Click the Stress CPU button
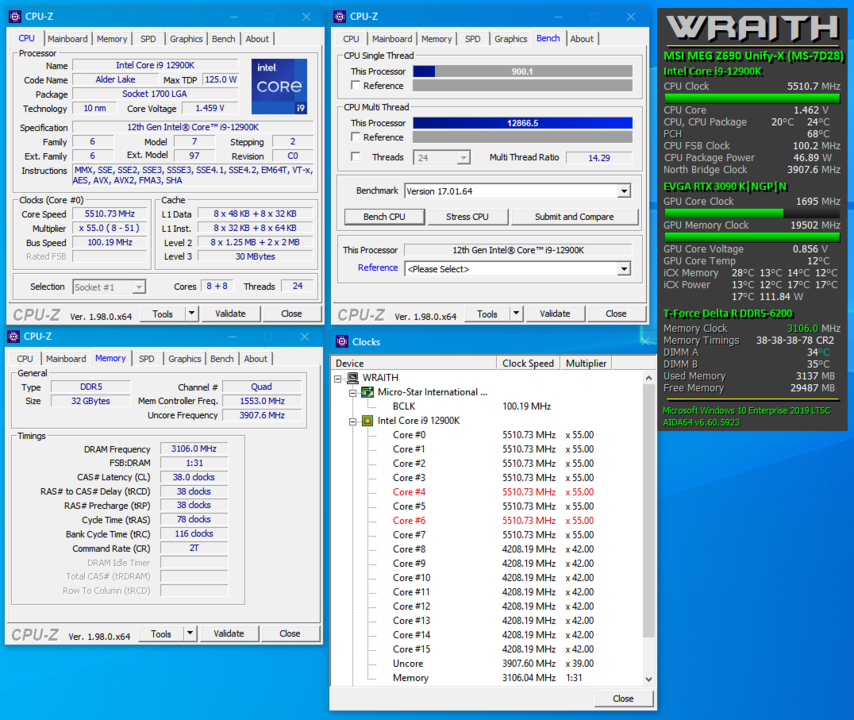 click(467, 217)
